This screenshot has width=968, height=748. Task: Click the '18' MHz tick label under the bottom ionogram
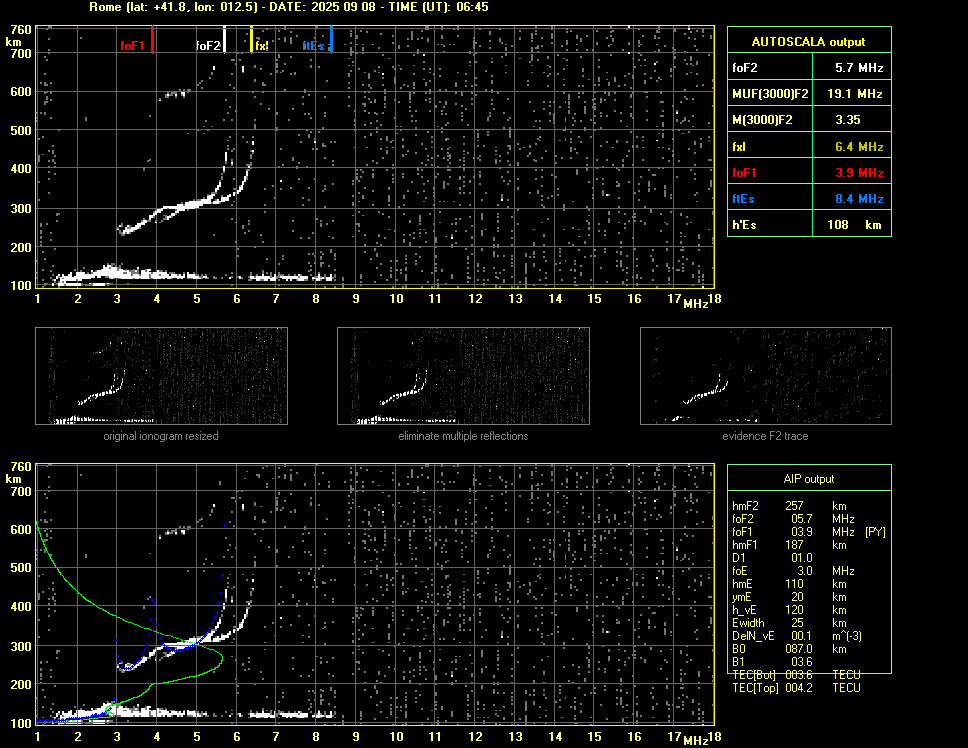click(x=714, y=737)
